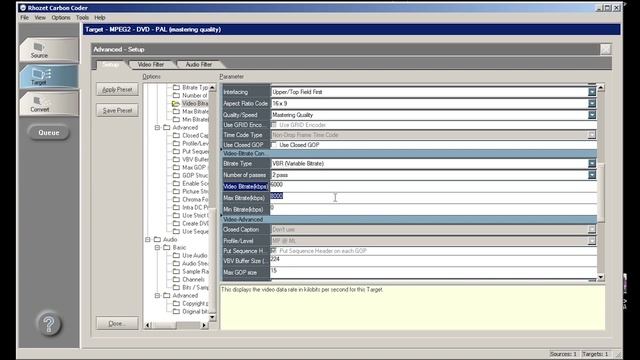The width and height of the screenshot is (640, 360).
Task: Open the Bitrate Type dropdown
Action: point(592,163)
